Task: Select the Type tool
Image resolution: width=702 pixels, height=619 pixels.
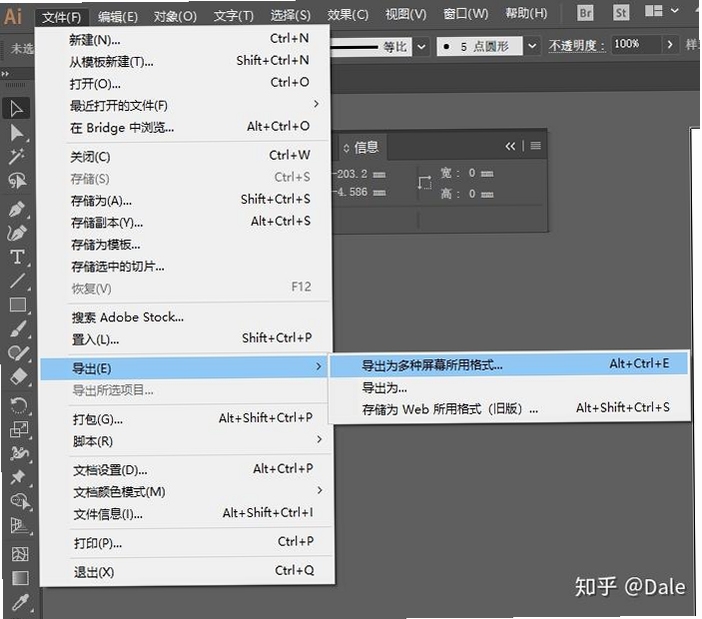Action: tap(17, 257)
